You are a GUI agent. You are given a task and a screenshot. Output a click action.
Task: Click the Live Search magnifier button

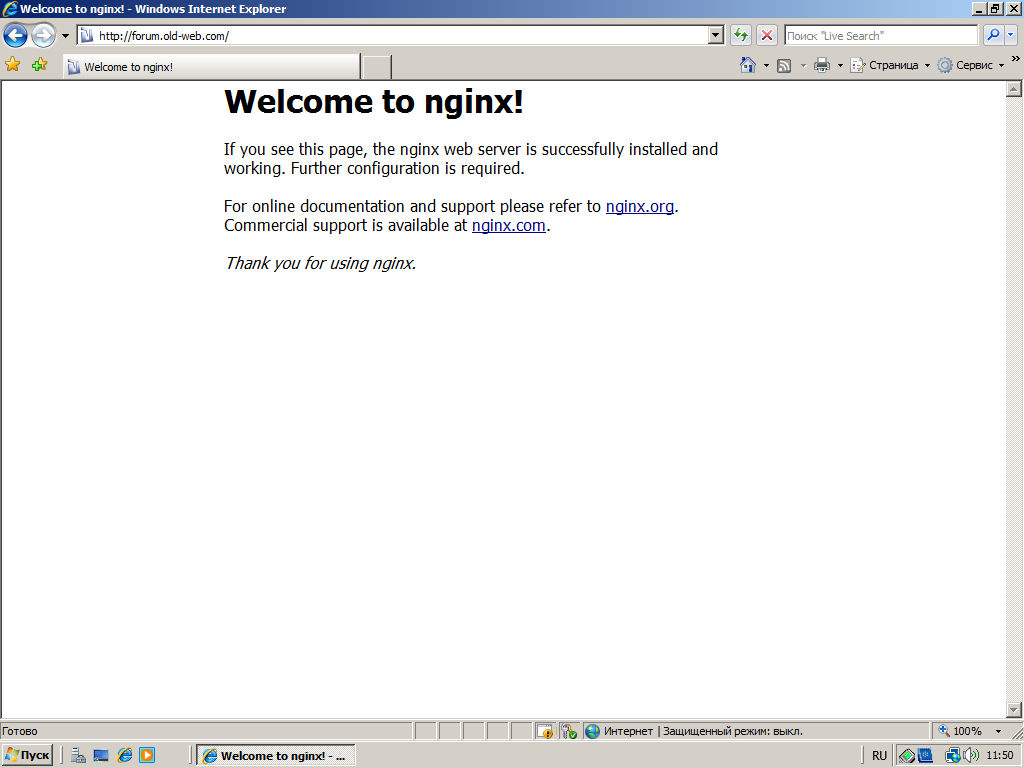tap(993, 35)
